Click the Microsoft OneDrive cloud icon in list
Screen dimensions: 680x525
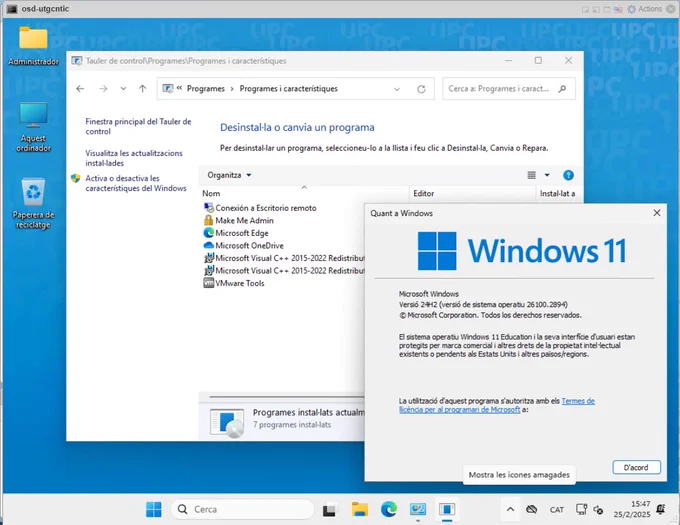[x=209, y=245]
